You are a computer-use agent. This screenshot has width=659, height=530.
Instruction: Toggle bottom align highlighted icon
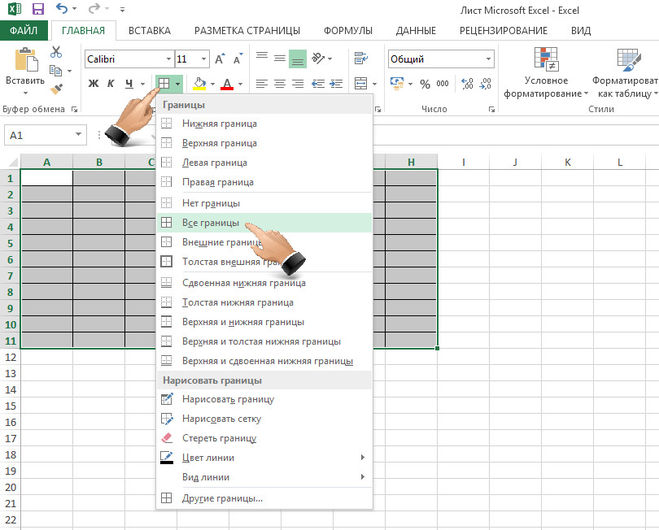(298, 59)
